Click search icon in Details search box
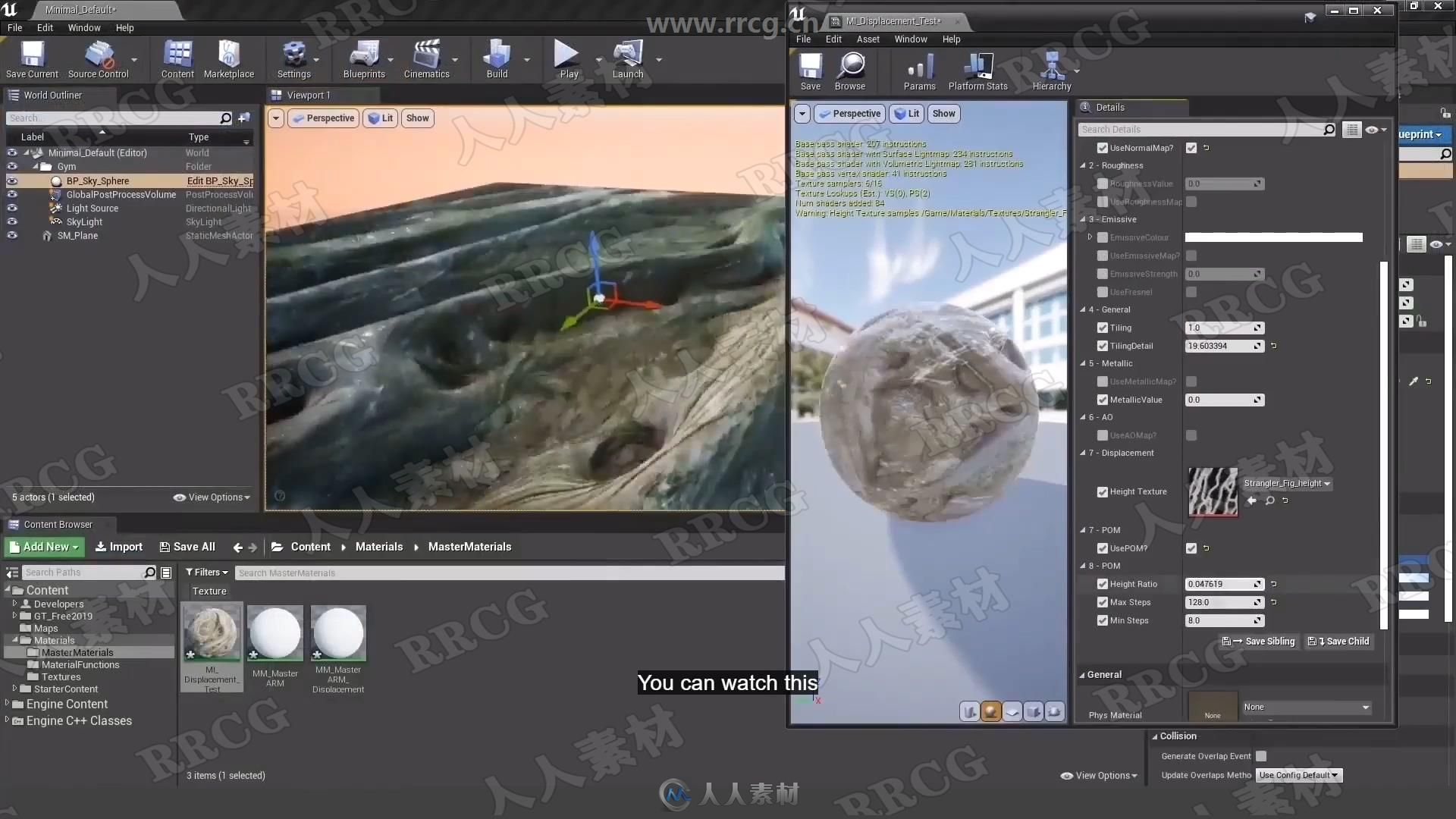 [x=1329, y=130]
